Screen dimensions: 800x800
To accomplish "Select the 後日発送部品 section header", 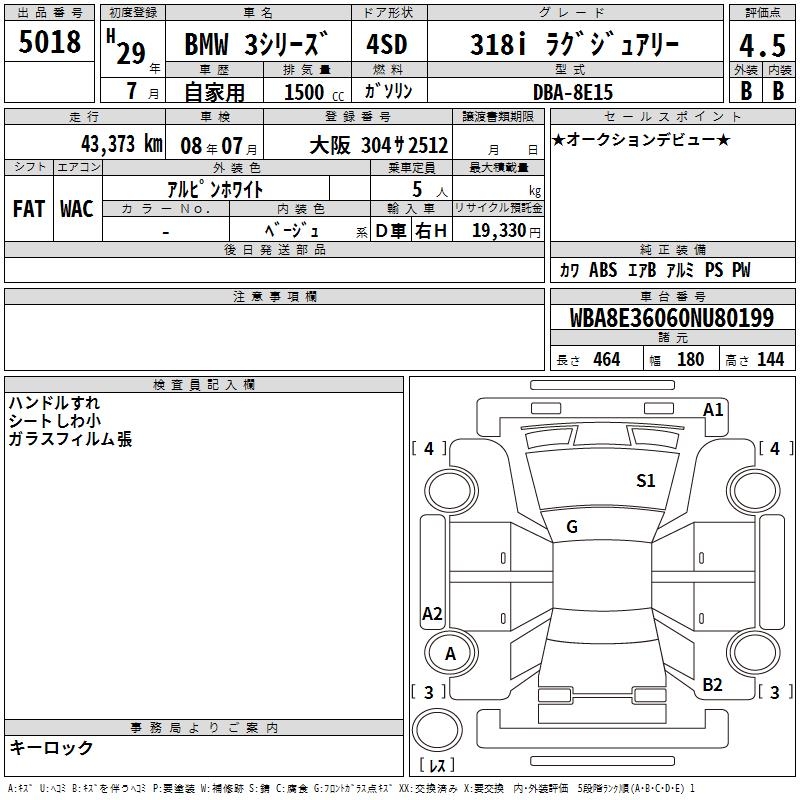I will (274, 249).
